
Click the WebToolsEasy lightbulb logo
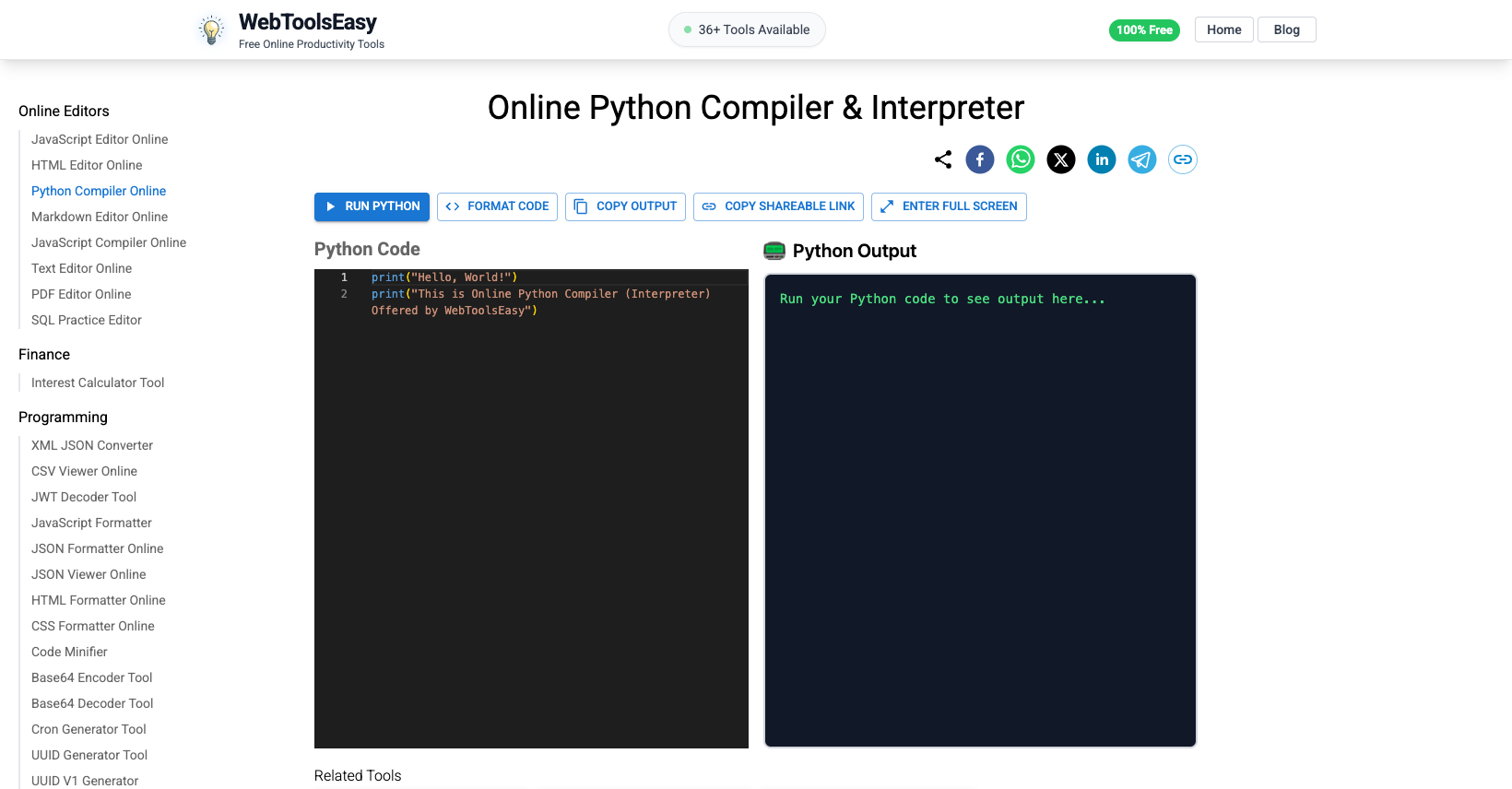212,29
